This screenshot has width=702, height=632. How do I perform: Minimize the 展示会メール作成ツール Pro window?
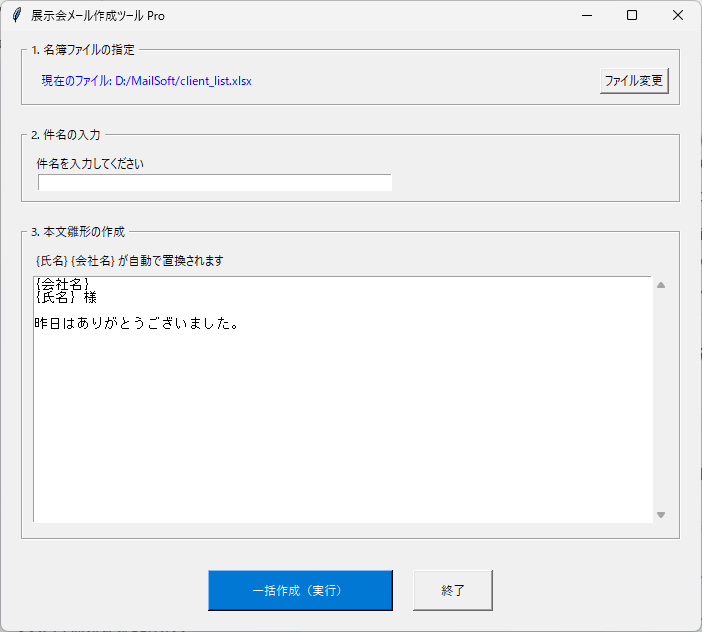(x=585, y=15)
